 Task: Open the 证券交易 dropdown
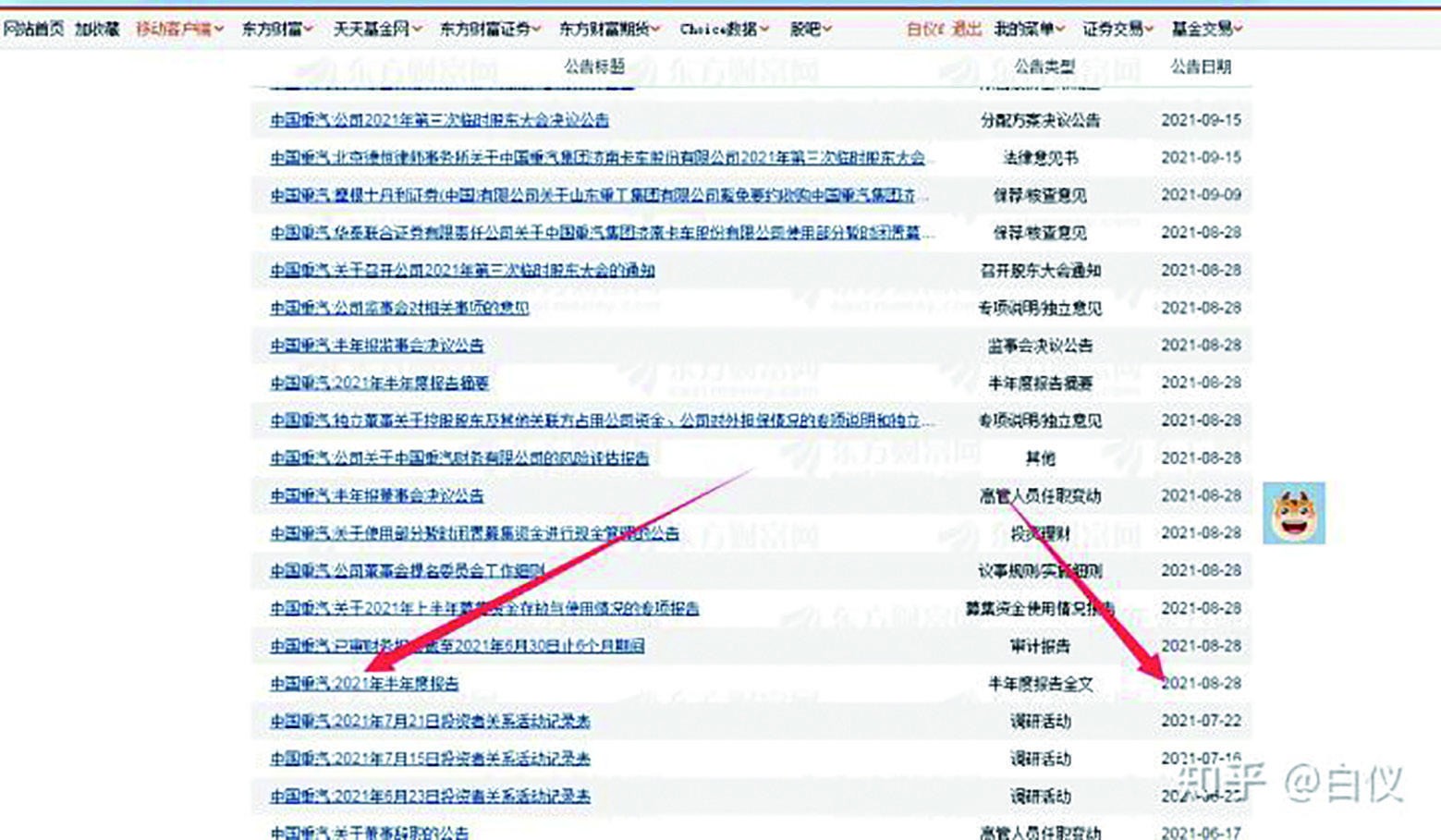click(1113, 27)
